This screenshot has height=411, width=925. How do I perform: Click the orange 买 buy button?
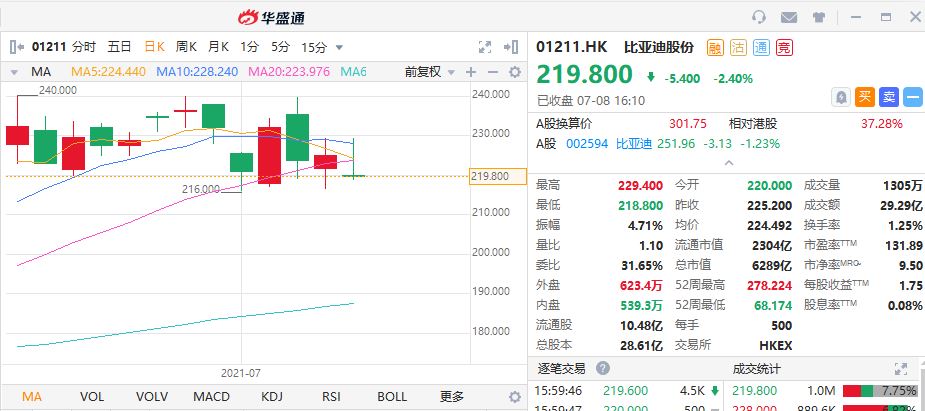click(x=865, y=97)
